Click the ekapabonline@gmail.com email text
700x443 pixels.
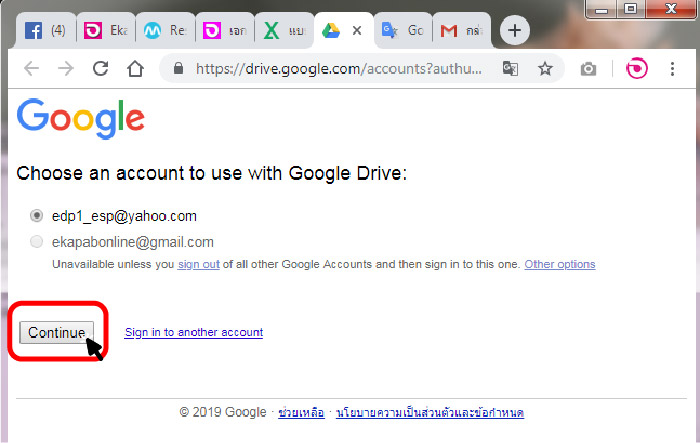point(133,242)
